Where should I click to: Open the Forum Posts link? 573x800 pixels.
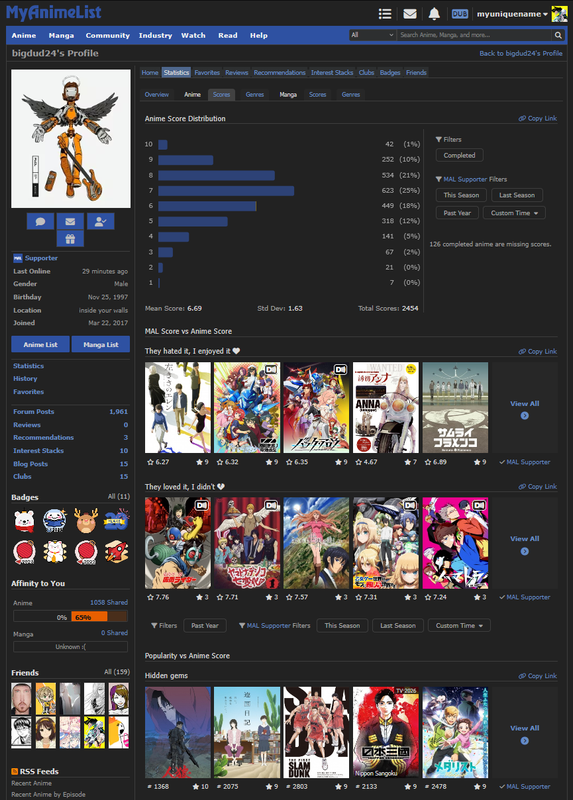34,411
